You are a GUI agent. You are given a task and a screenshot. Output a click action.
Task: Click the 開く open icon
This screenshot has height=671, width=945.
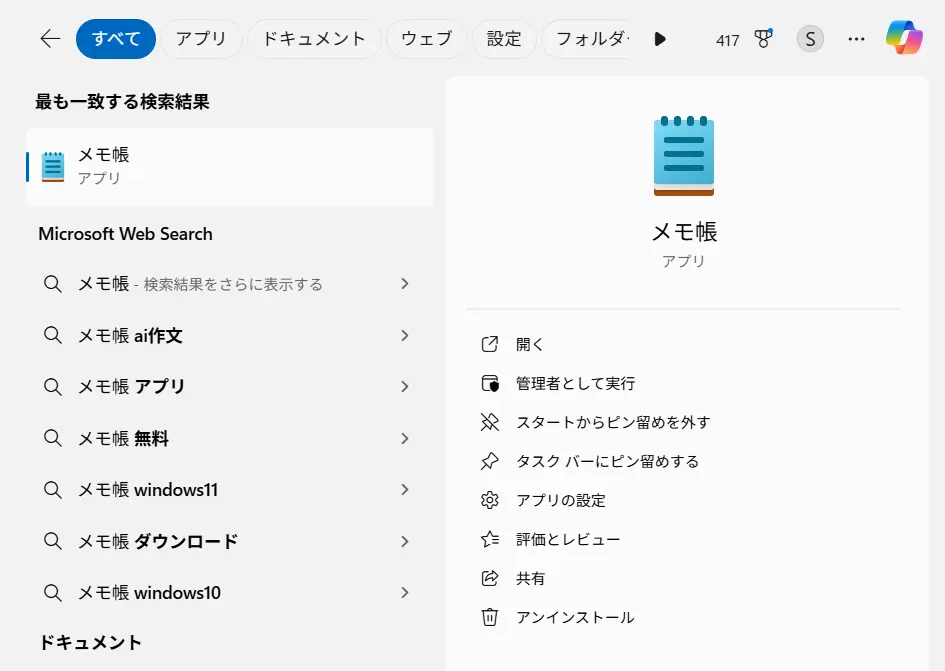click(489, 344)
